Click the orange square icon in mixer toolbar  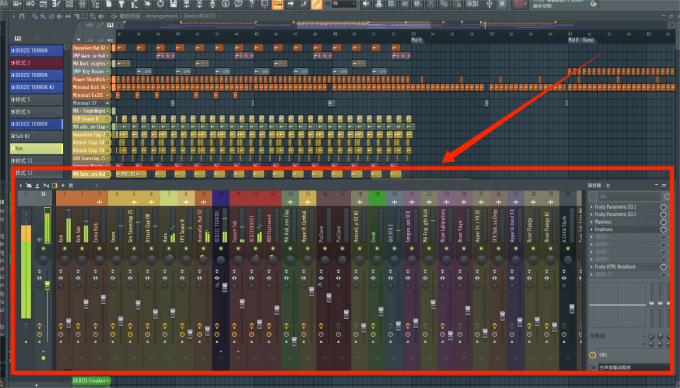coord(55,186)
